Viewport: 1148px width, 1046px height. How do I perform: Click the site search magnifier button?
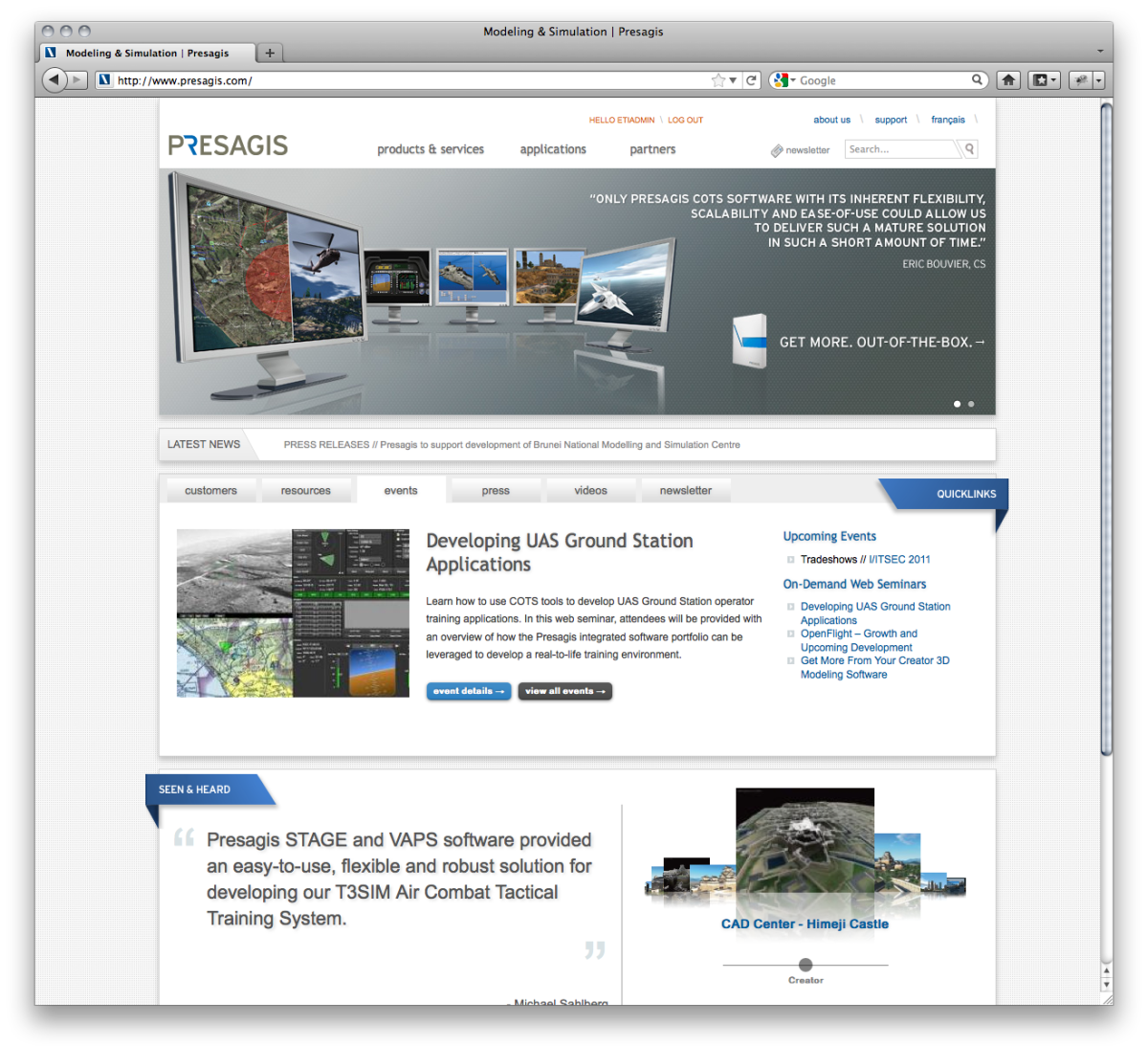(969, 149)
